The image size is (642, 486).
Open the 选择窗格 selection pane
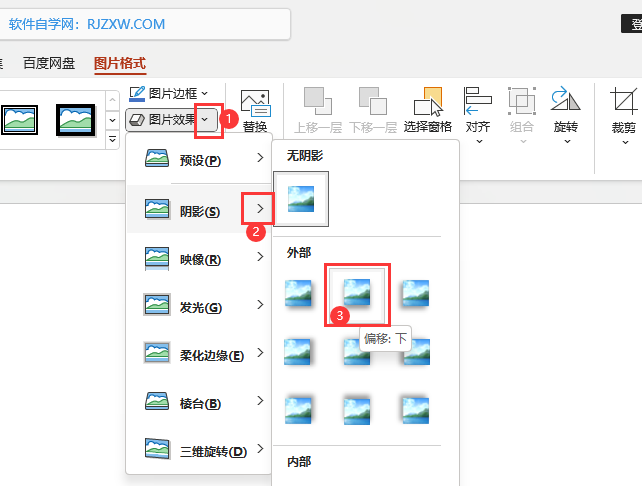pyautogui.click(x=427, y=101)
